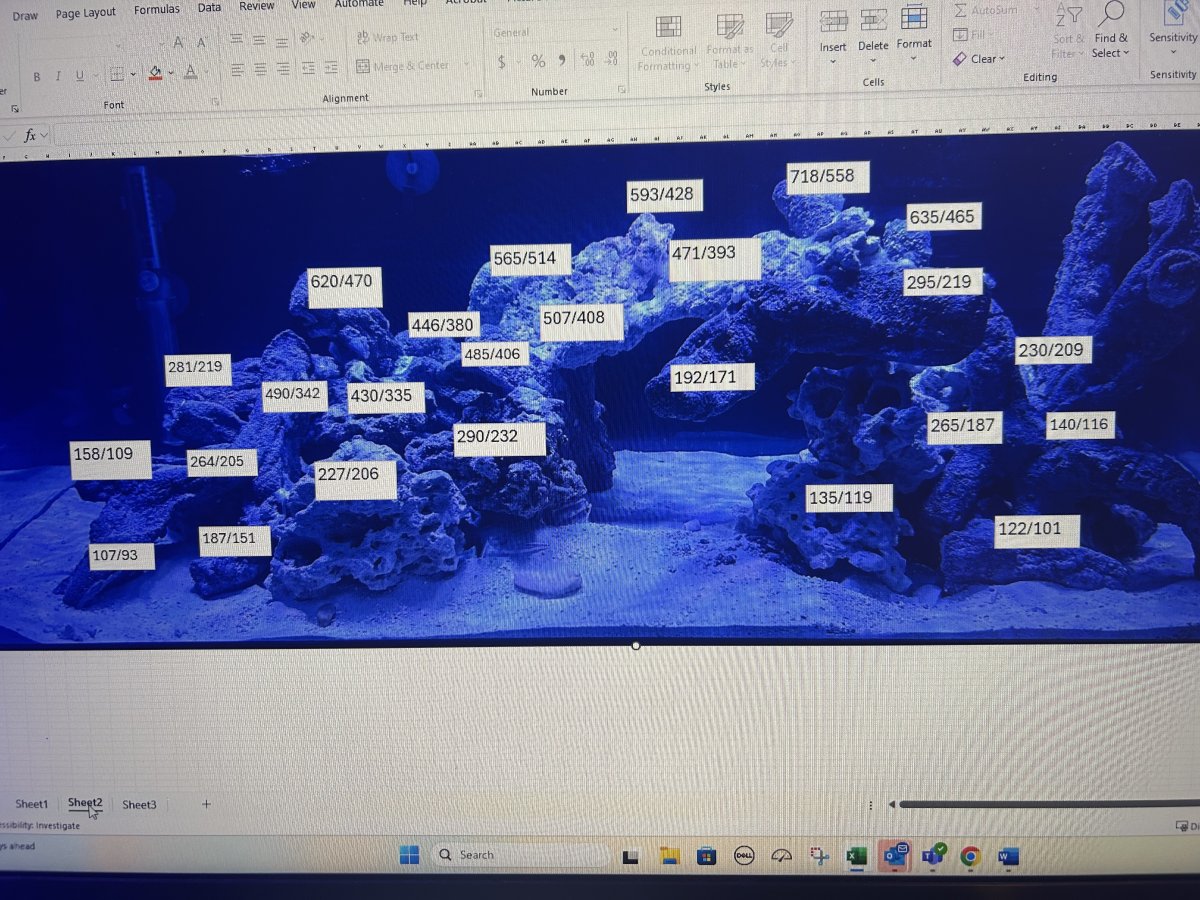This screenshot has height=900, width=1200.
Task: Toggle Italic formatting
Action: [58, 77]
